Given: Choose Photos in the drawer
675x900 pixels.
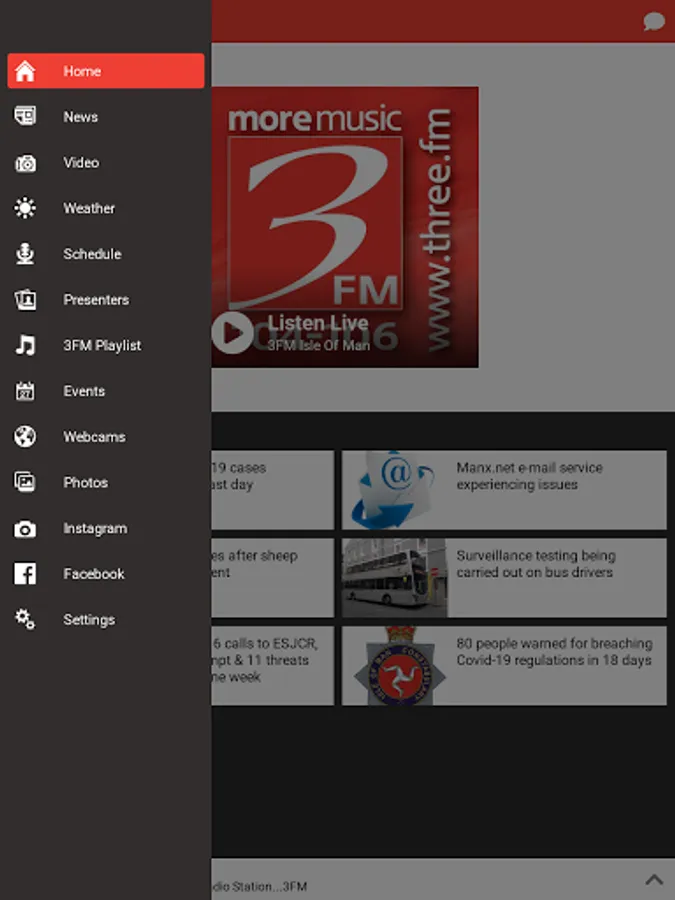Looking at the screenshot, I should click(106, 482).
